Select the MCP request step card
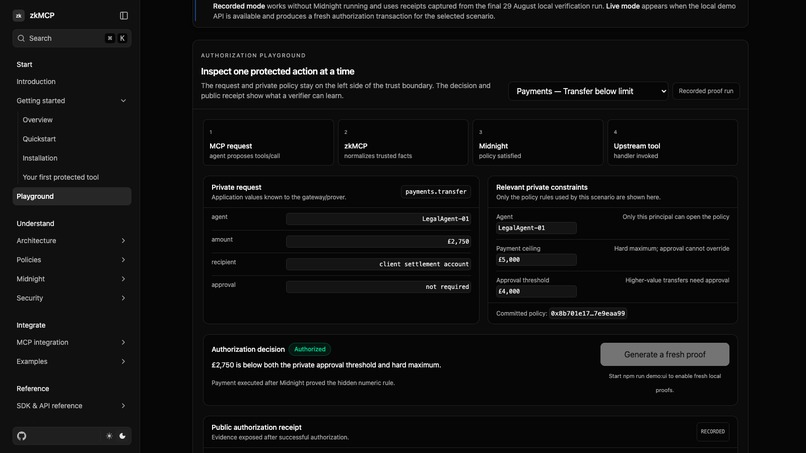 pyautogui.click(x=268, y=142)
